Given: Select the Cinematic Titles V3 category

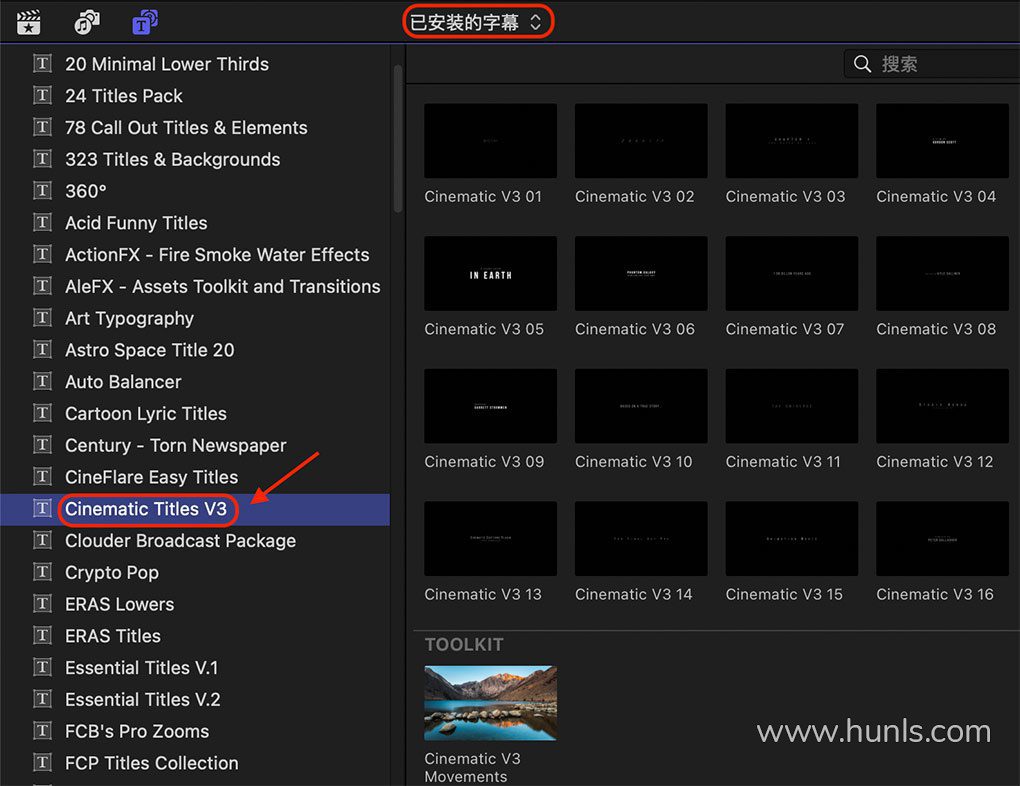Looking at the screenshot, I should point(146,509).
